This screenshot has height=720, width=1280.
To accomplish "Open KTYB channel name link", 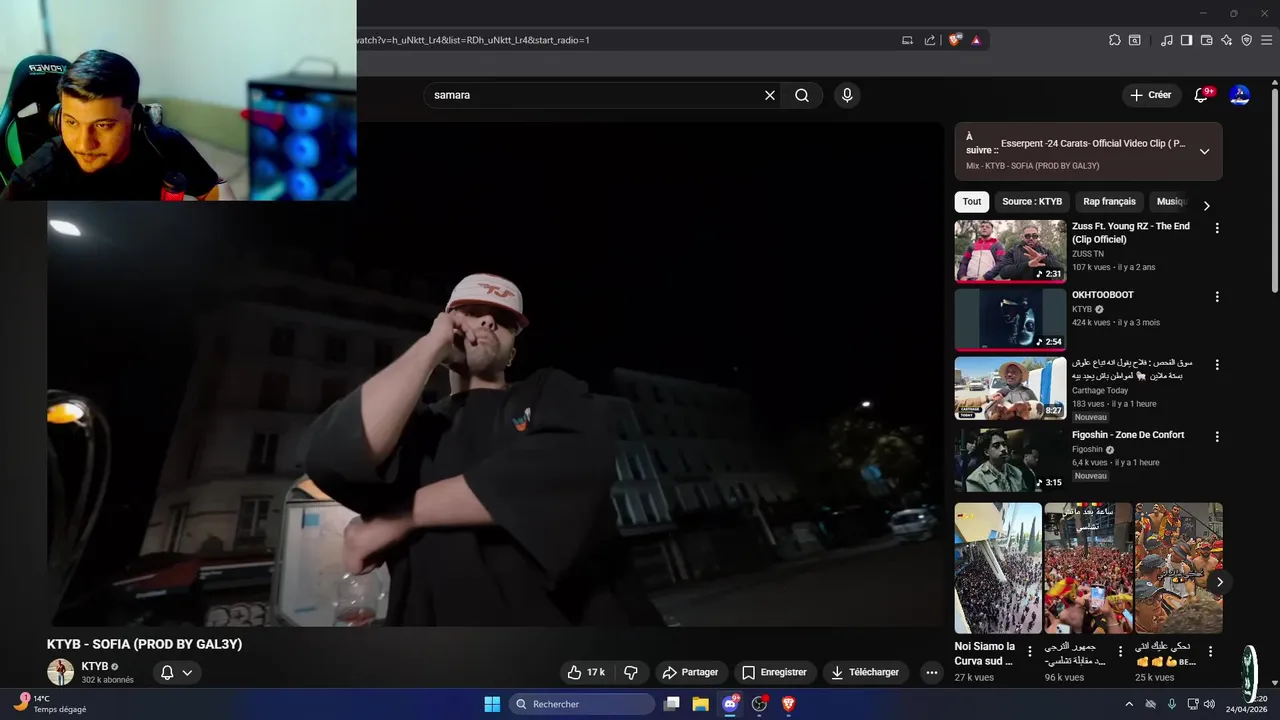I will coord(95,666).
